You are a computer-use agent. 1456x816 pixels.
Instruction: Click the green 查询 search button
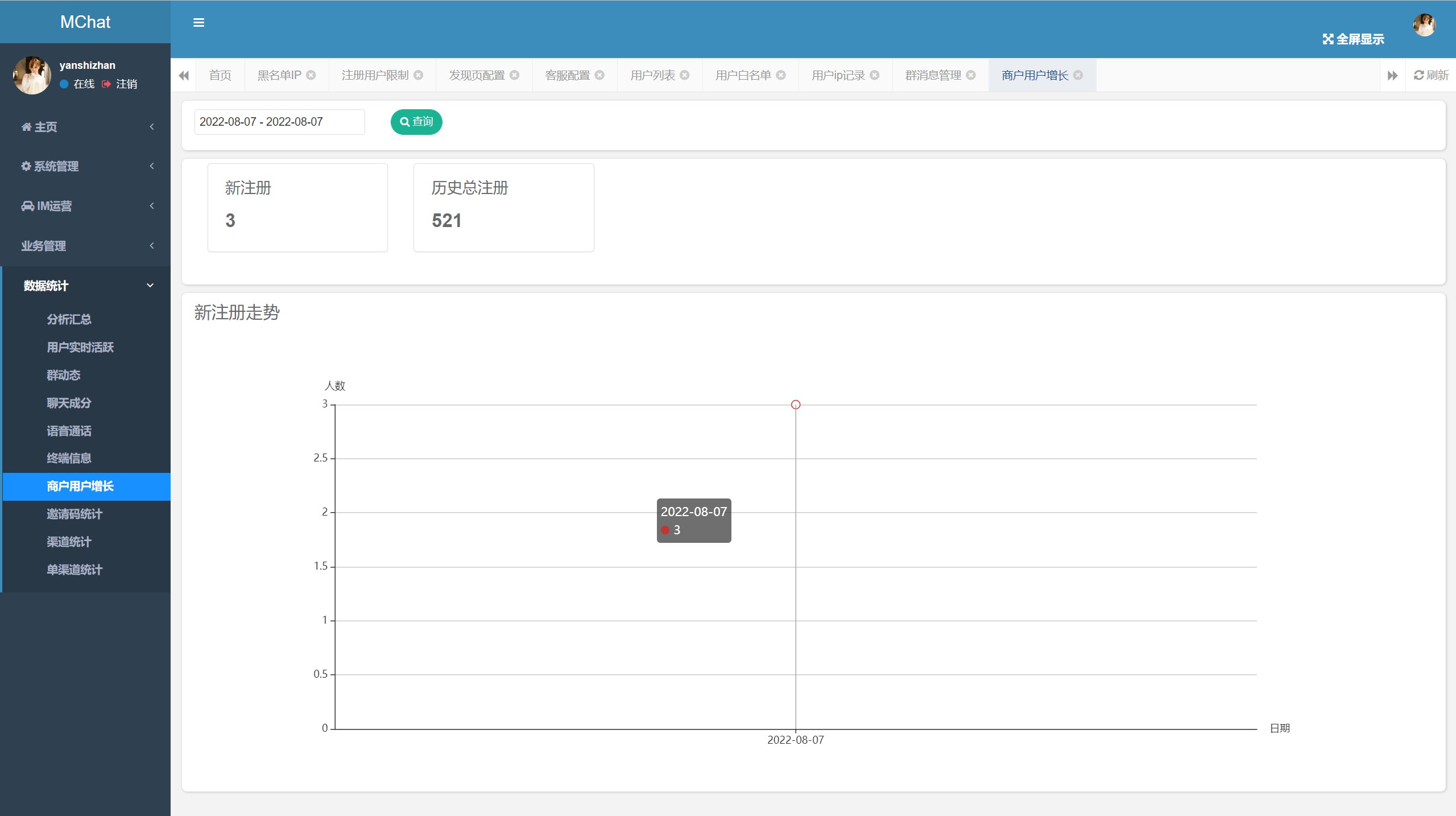pos(416,122)
